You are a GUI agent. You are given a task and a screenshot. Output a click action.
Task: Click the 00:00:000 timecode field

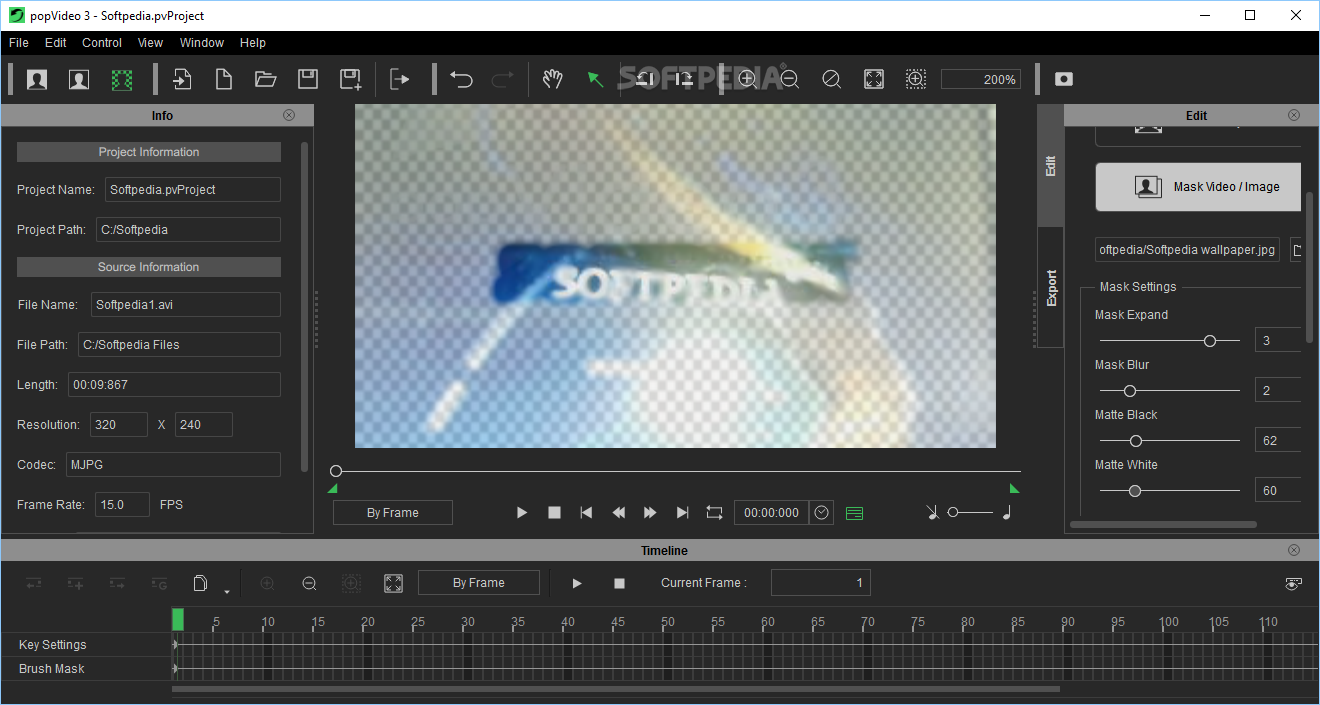(771, 513)
